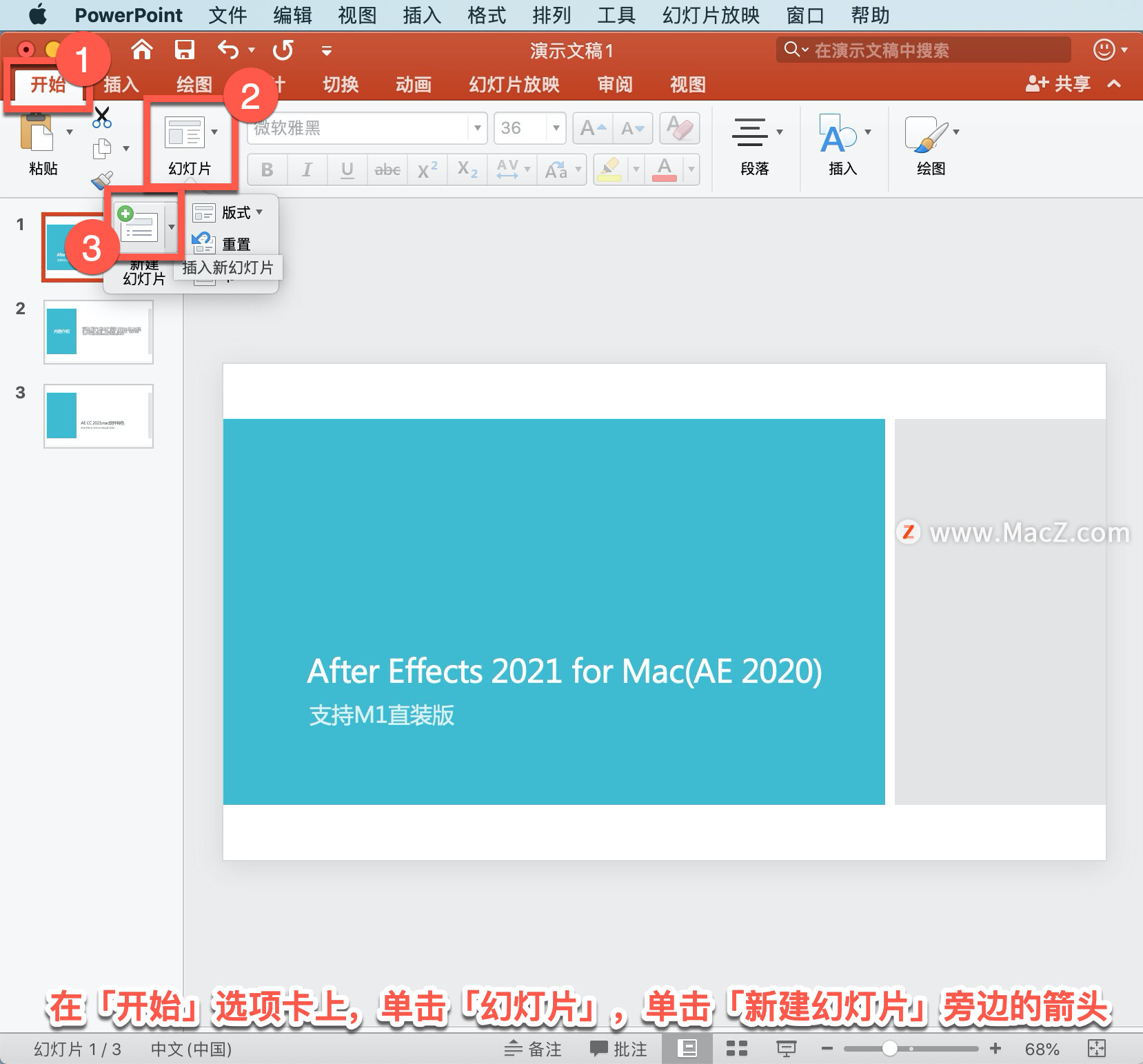This screenshot has height=1064, width=1143.
Task: Open the File menu
Action: click(227, 14)
